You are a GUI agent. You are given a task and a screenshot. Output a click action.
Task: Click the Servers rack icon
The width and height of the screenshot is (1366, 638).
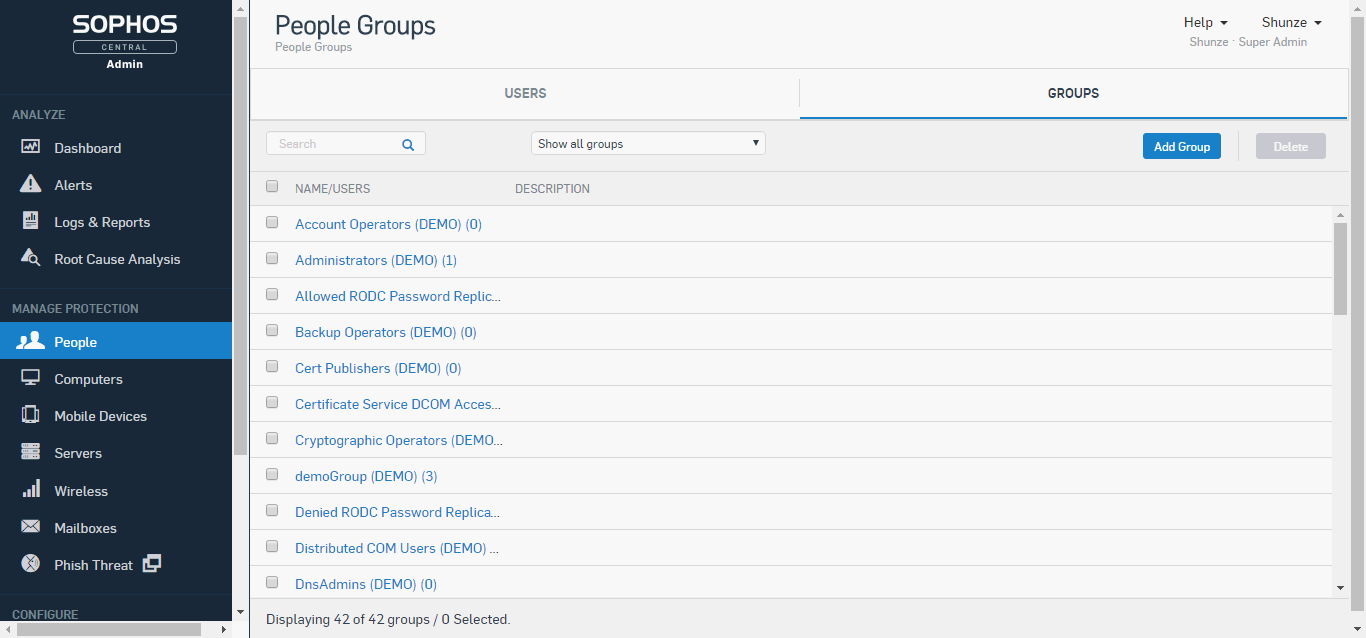pos(30,452)
